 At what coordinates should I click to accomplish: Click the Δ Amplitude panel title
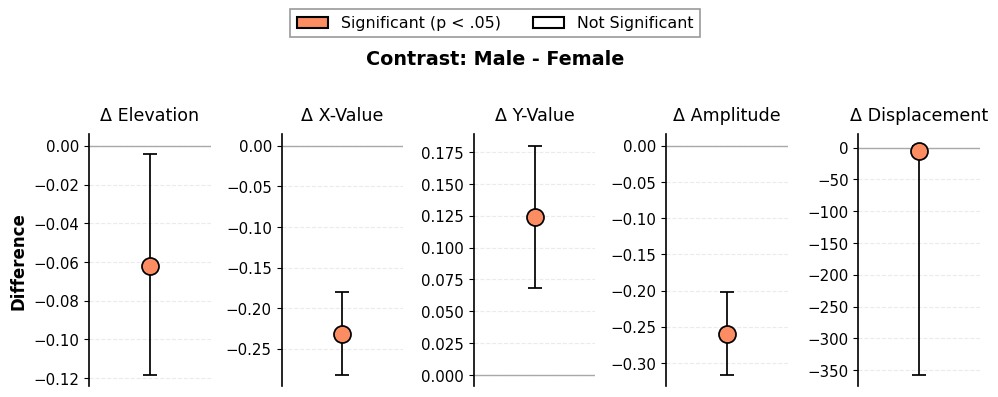pos(727,115)
